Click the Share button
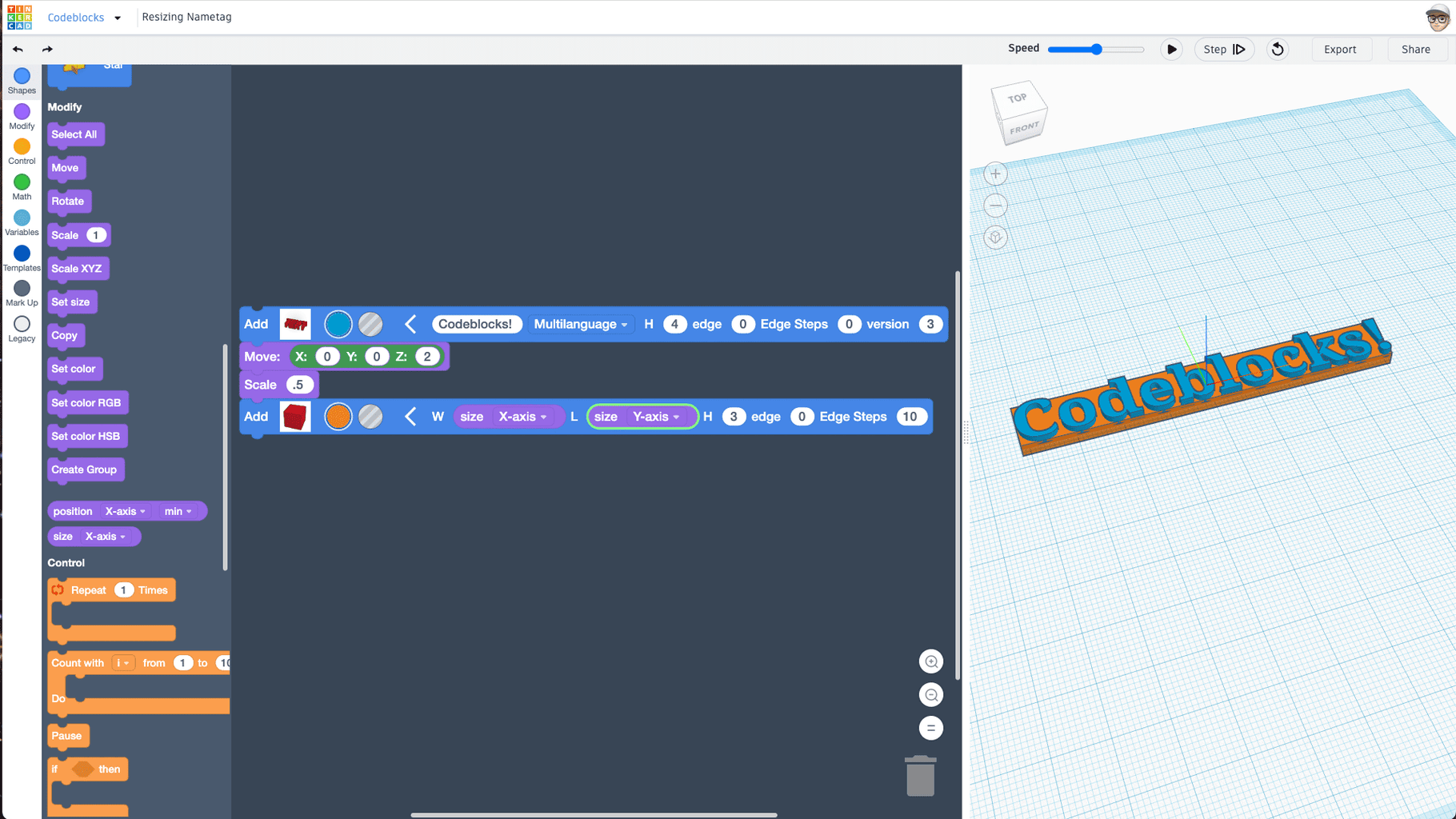The width and height of the screenshot is (1456, 819). pos(1416,49)
